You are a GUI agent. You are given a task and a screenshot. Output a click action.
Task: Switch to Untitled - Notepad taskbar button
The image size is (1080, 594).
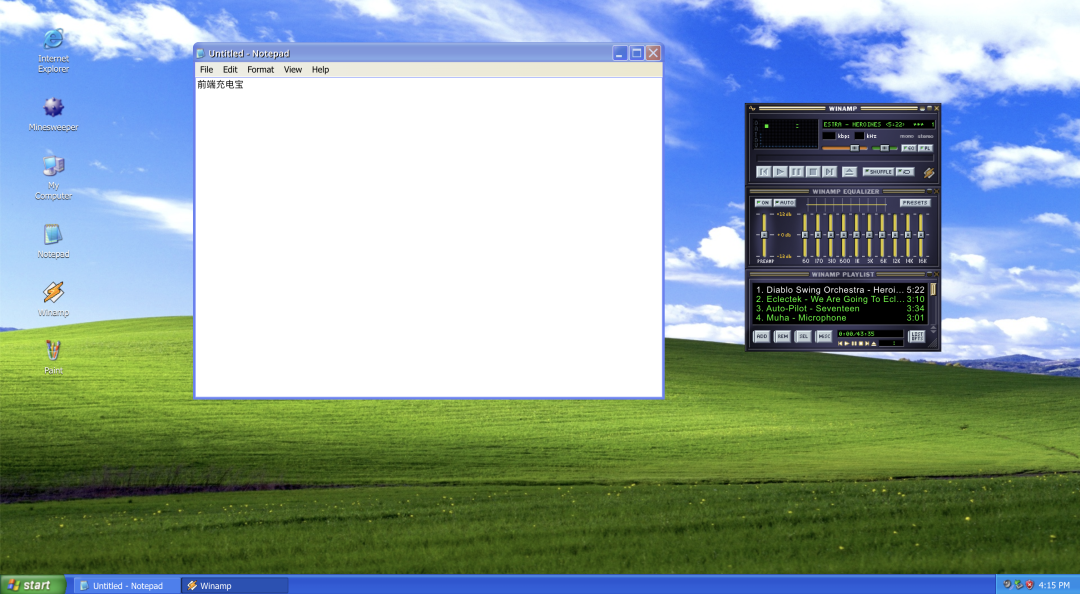coord(127,586)
